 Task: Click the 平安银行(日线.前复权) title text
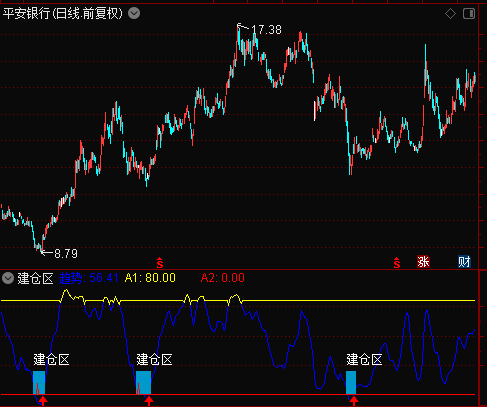[x=63, y=14]
